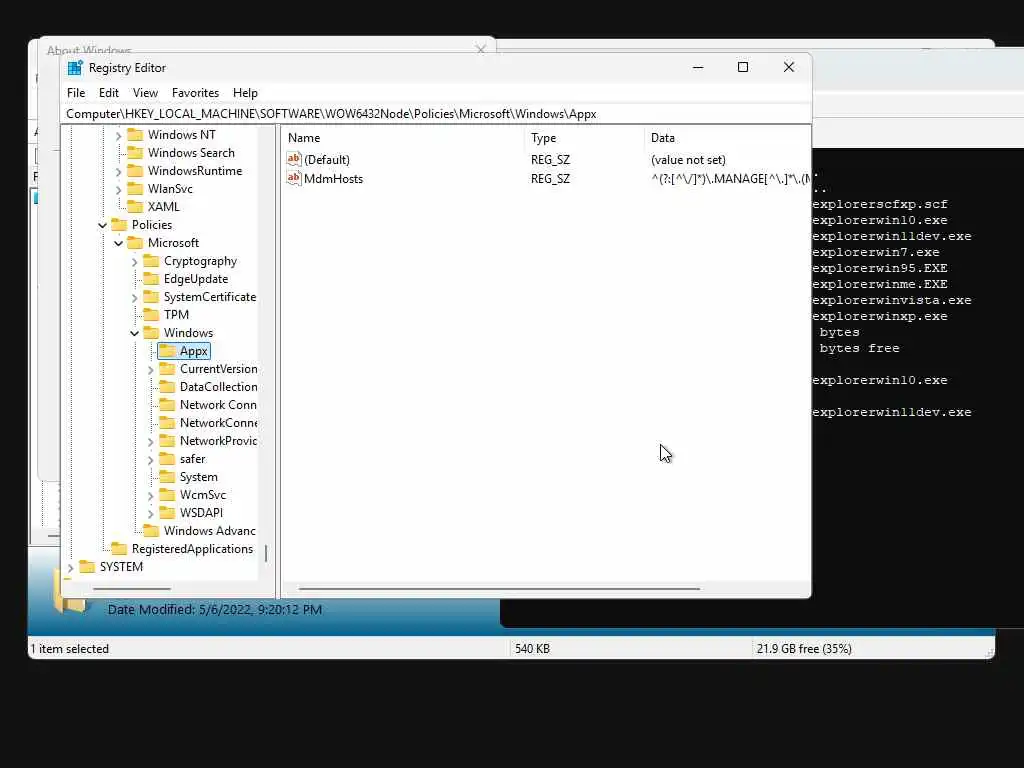1024x768 pixels.
Task: Expand the SystemCertificates key
Action: pyautogui.click(x=135, y=298)
